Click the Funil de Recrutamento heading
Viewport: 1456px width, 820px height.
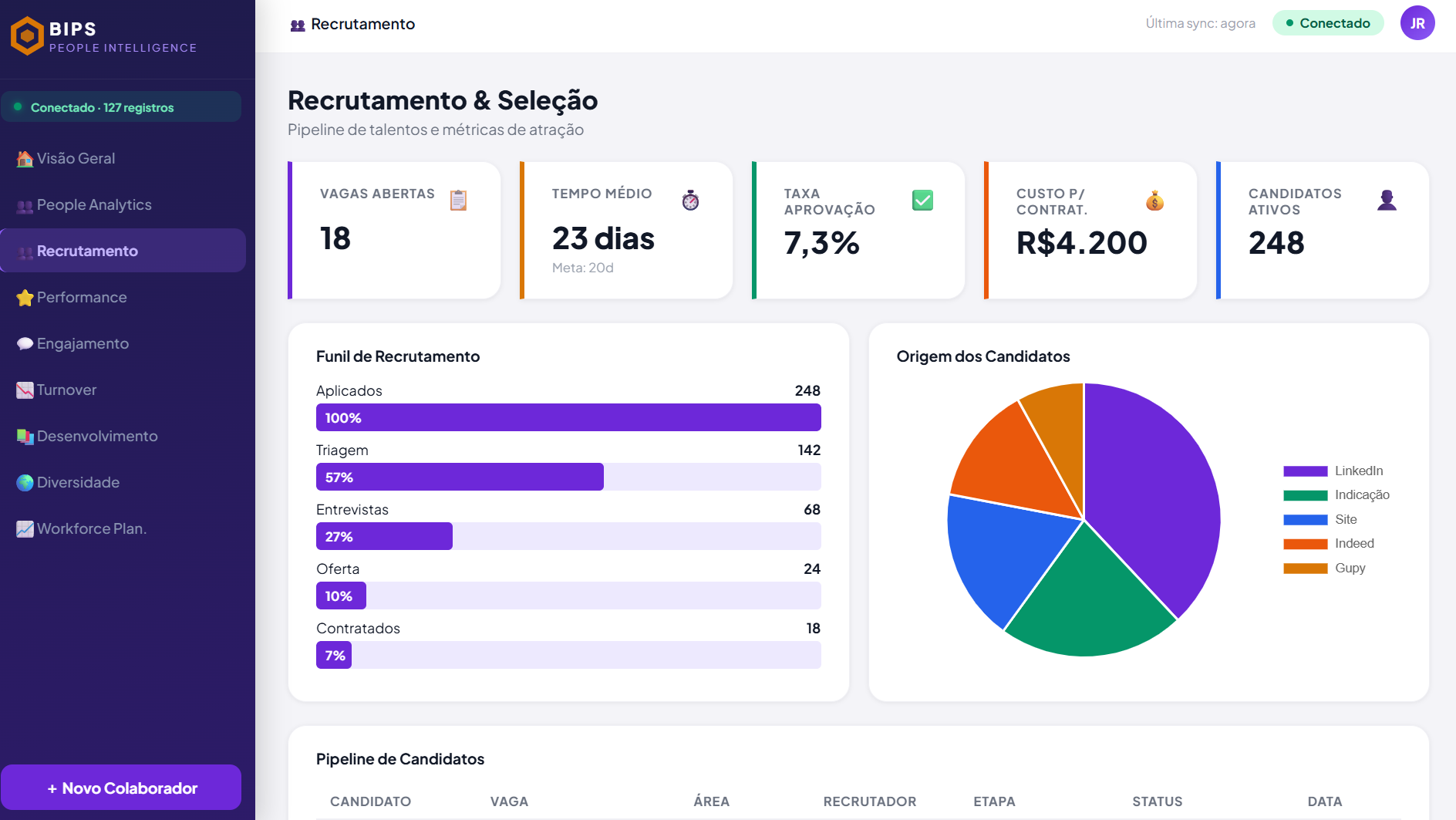398,356
